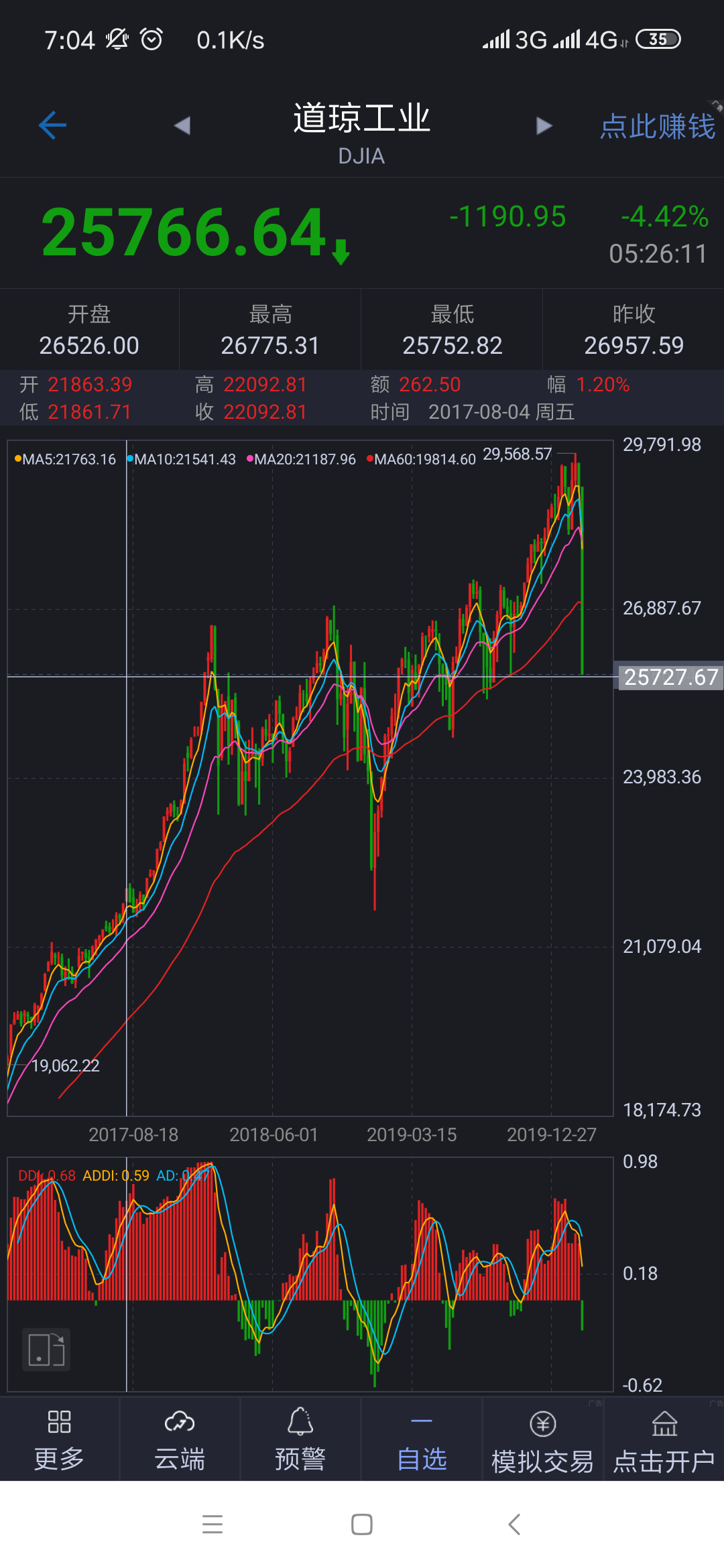This screenshot has height=1568, width=724.
Task: Open the 云端 cloud sync
Action: pyautogui.click(x=180, y=1439)
